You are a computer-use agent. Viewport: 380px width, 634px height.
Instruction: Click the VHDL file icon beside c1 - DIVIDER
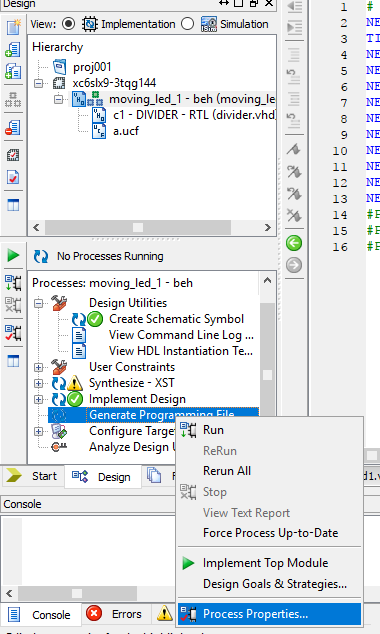(99, 115)
